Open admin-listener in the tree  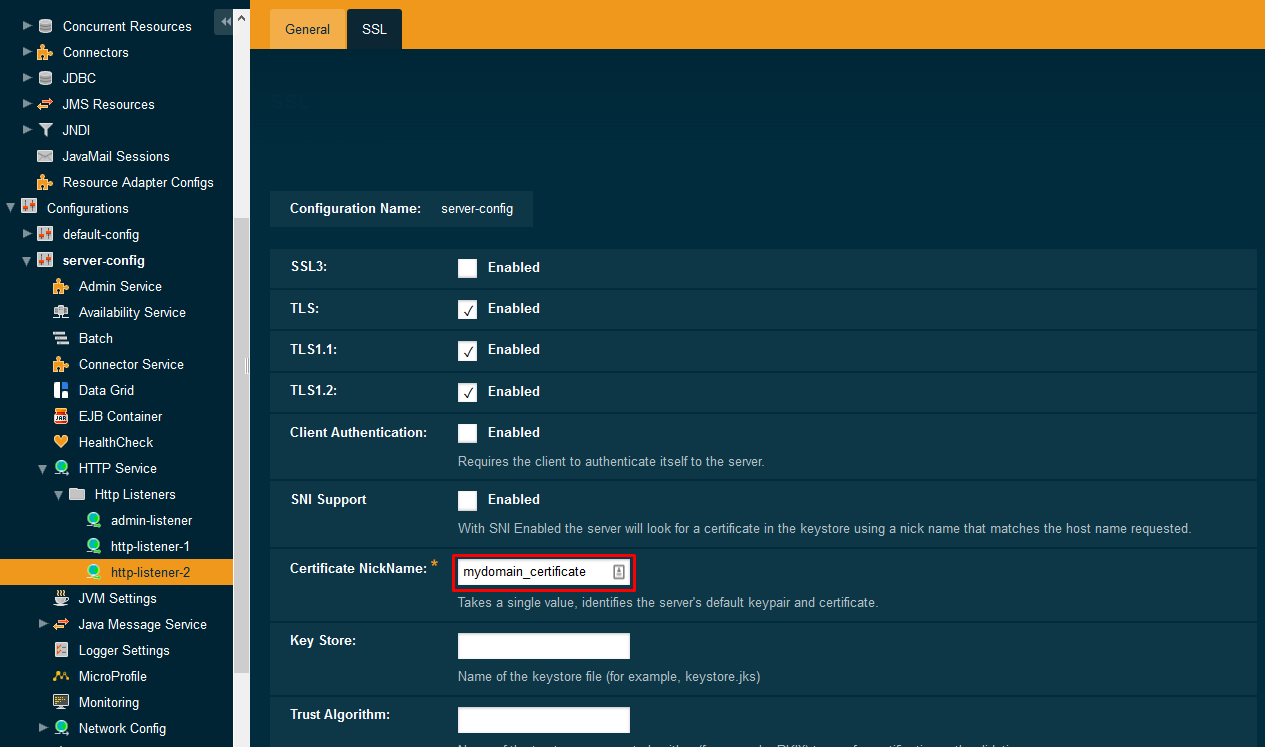[151, 520]
